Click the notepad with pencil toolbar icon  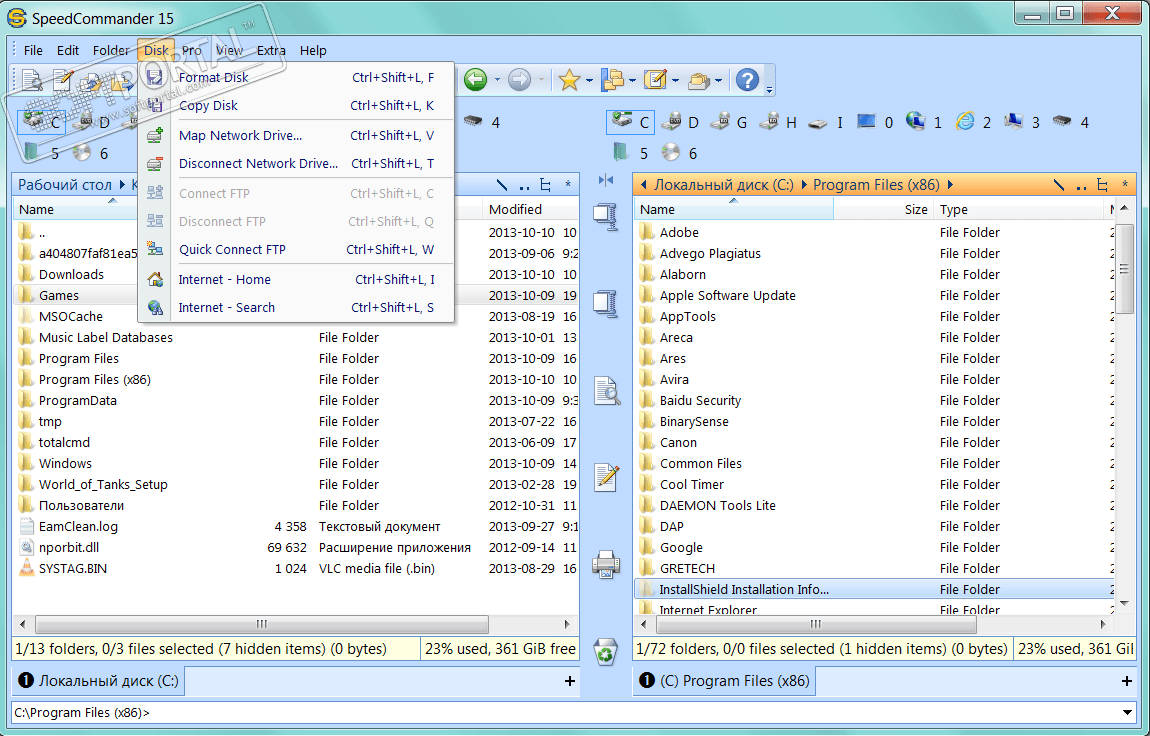[654, 79]
